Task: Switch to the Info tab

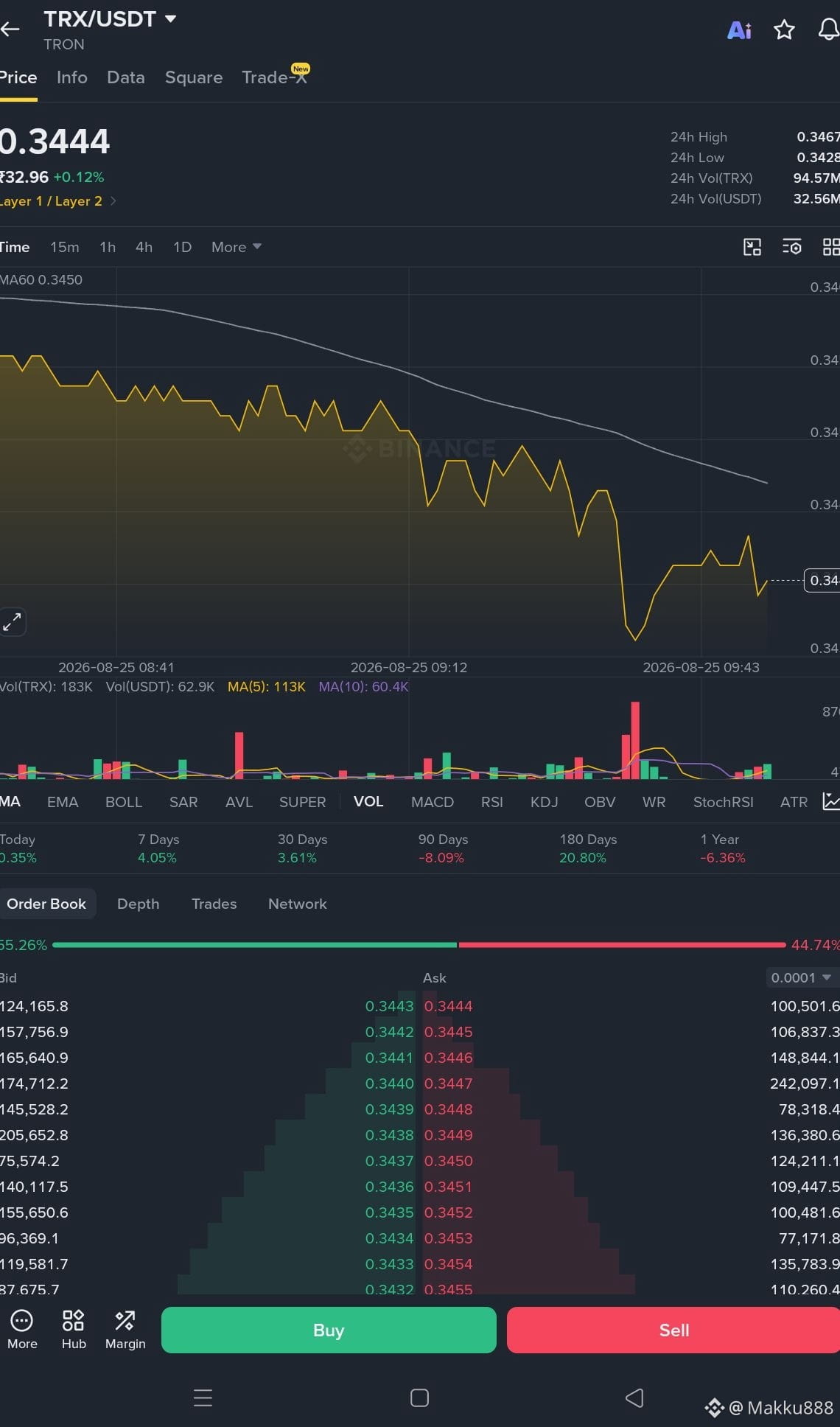Action: [72, 77]
